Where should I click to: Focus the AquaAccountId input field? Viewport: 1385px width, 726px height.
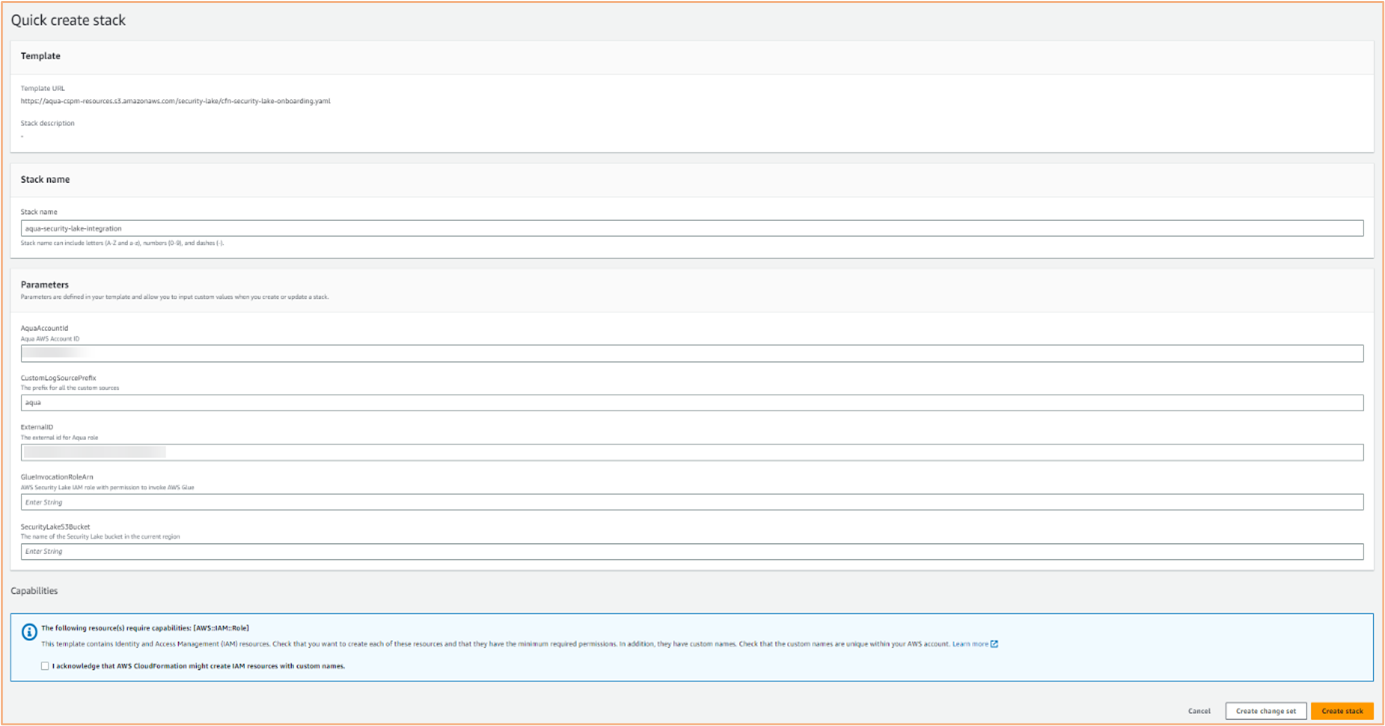coord(692,353)
